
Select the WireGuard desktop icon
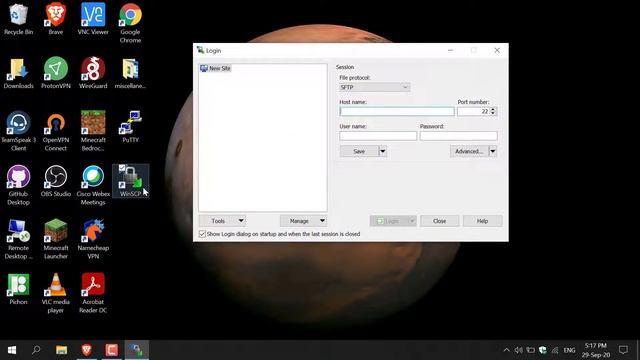[93, 73]
